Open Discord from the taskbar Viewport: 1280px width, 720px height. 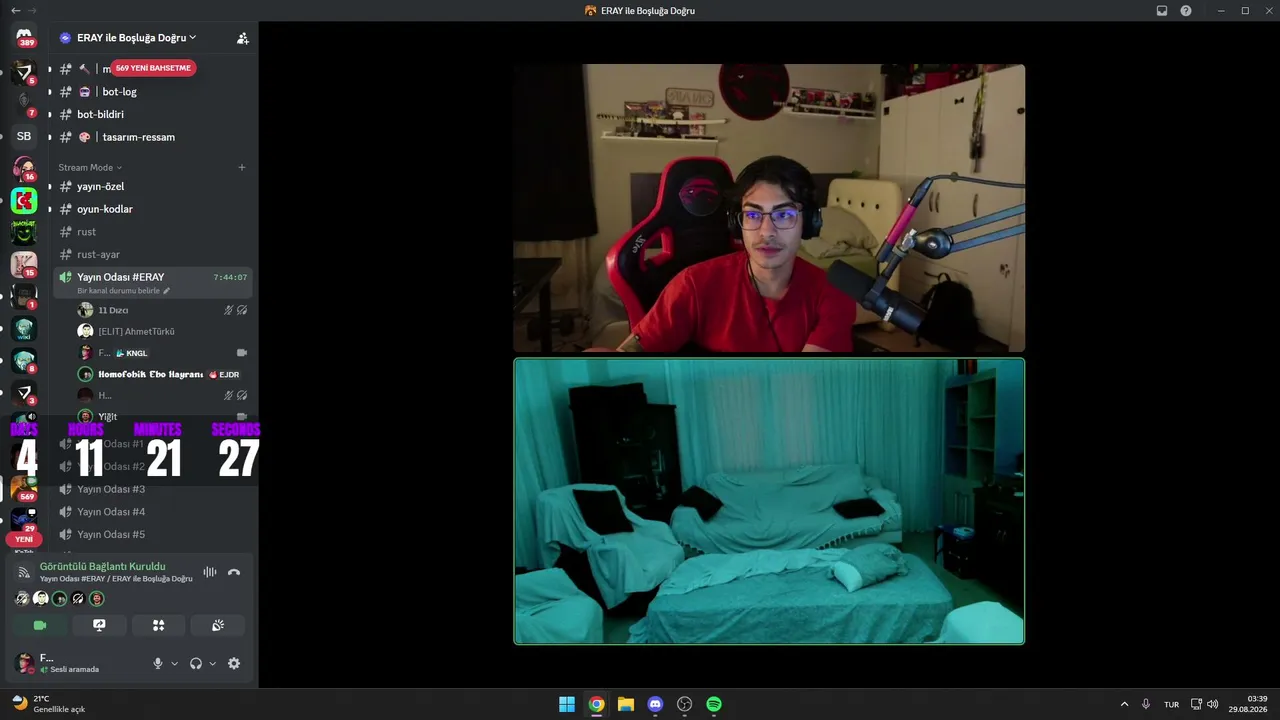point(655,704)
